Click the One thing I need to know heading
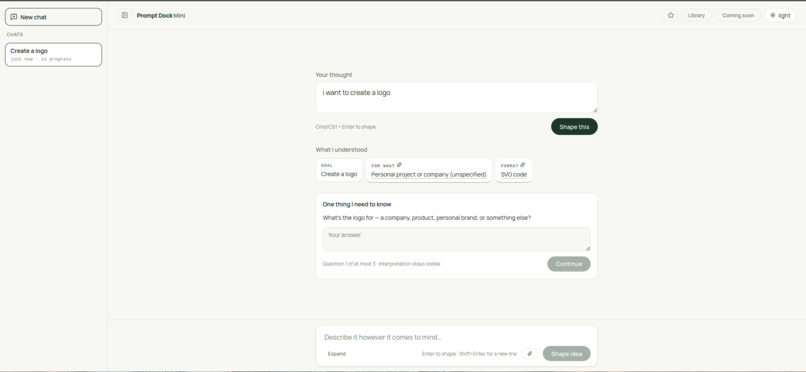Screen dimensions: 806x372 click(357, 204)
